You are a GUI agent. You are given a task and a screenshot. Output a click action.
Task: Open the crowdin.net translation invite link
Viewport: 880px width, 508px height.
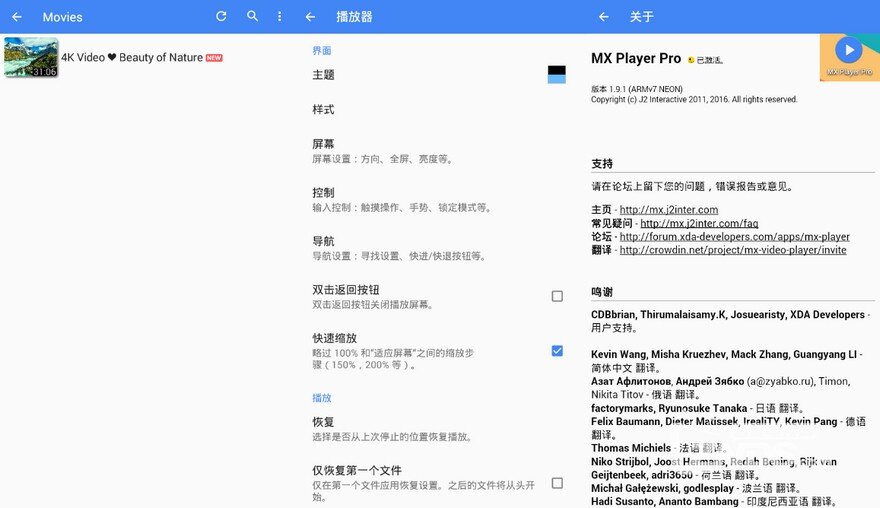pyautogui.click(x=733, y=250)
